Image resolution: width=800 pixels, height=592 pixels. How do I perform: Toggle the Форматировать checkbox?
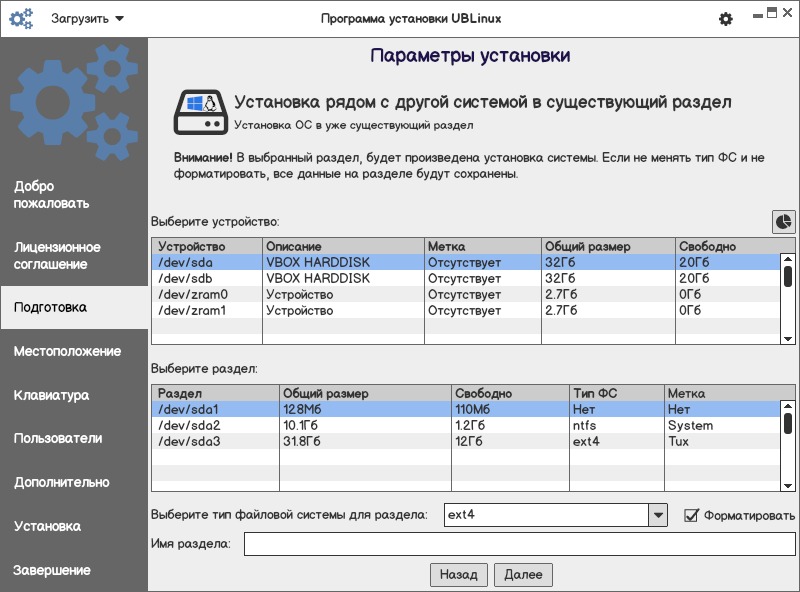pos(690,515)
